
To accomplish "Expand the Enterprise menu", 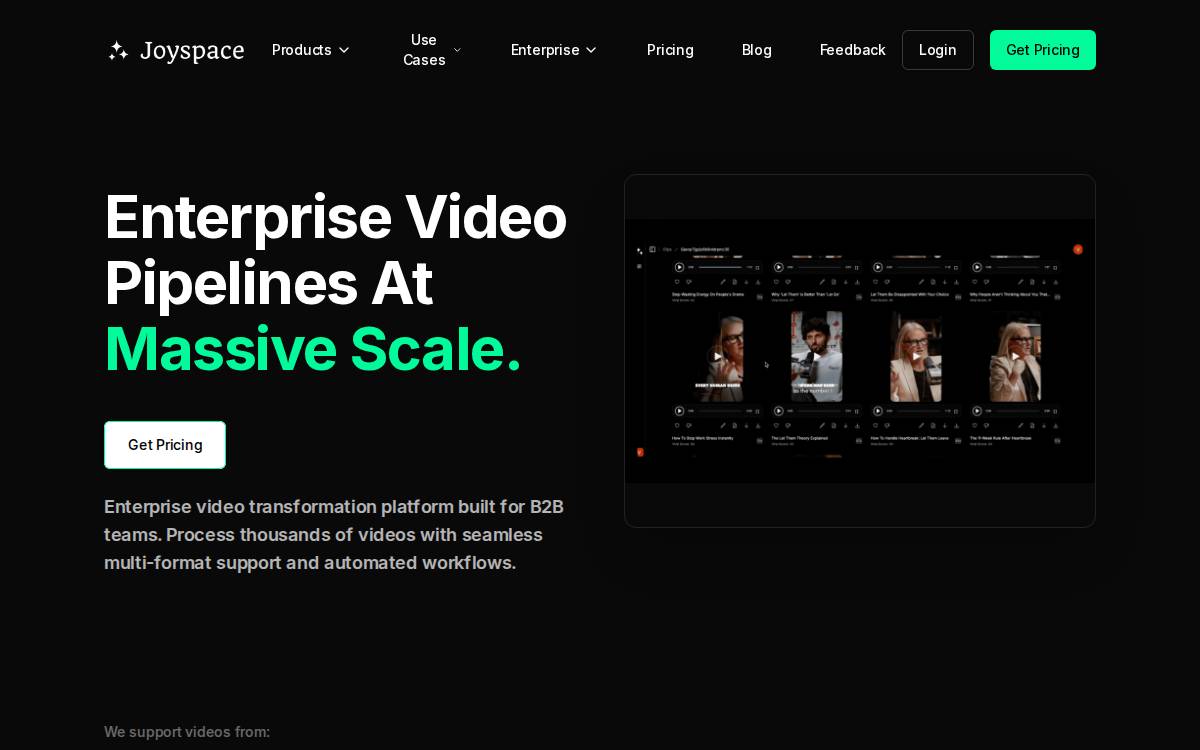I will [554, 50].
